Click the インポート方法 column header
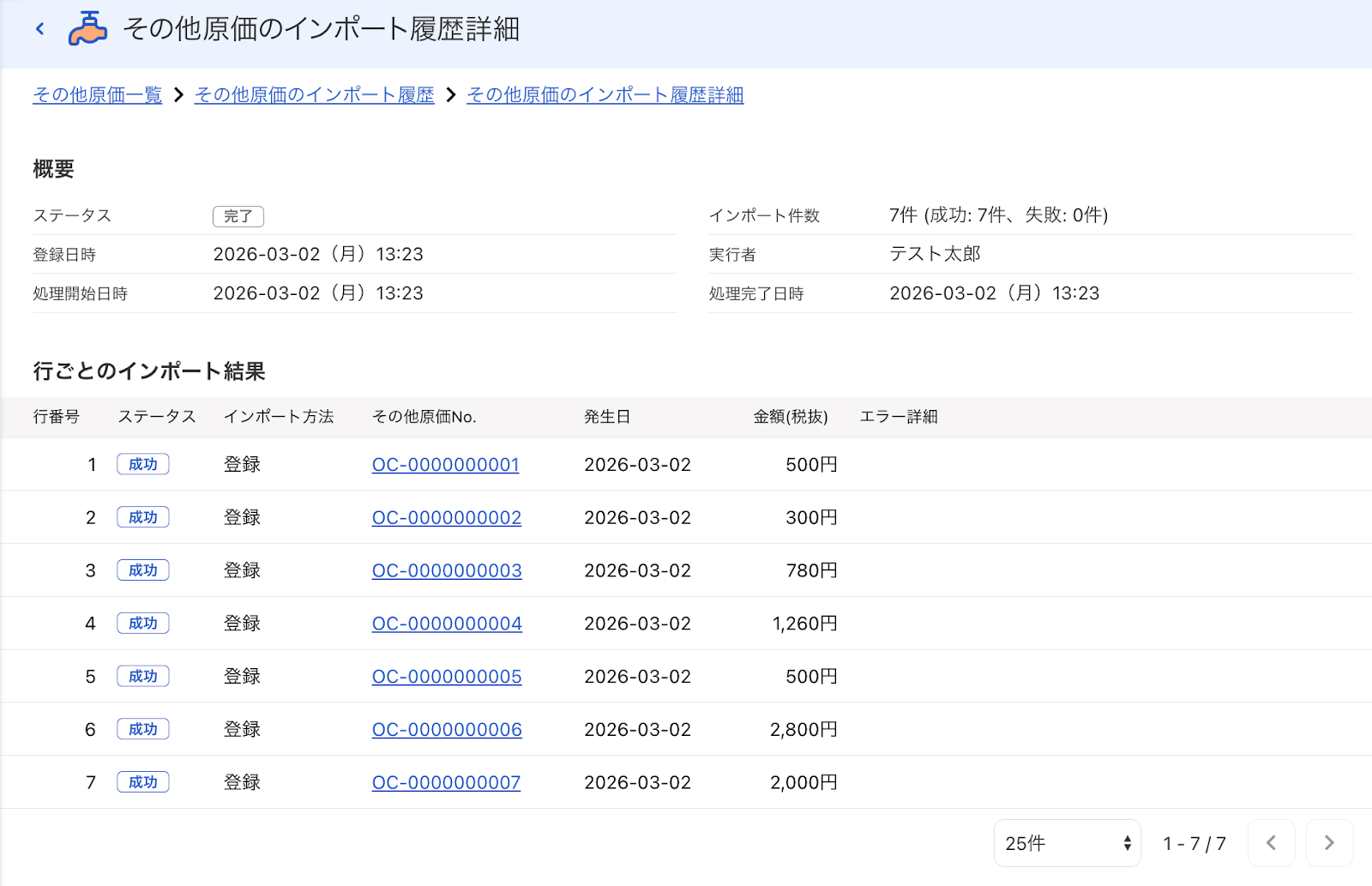 tap(279, 417)
